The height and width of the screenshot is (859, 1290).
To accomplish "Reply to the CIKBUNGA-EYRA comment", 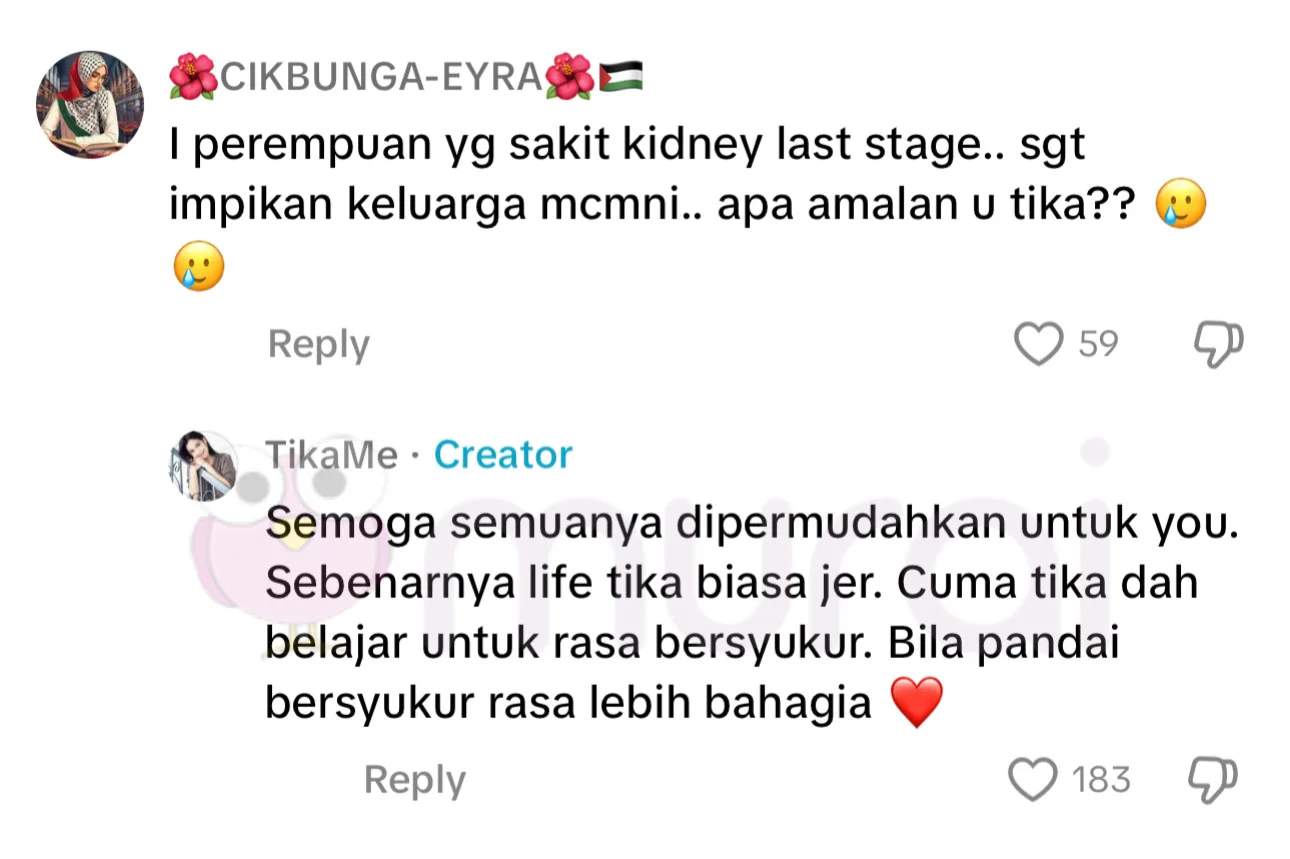I will 319,345.
